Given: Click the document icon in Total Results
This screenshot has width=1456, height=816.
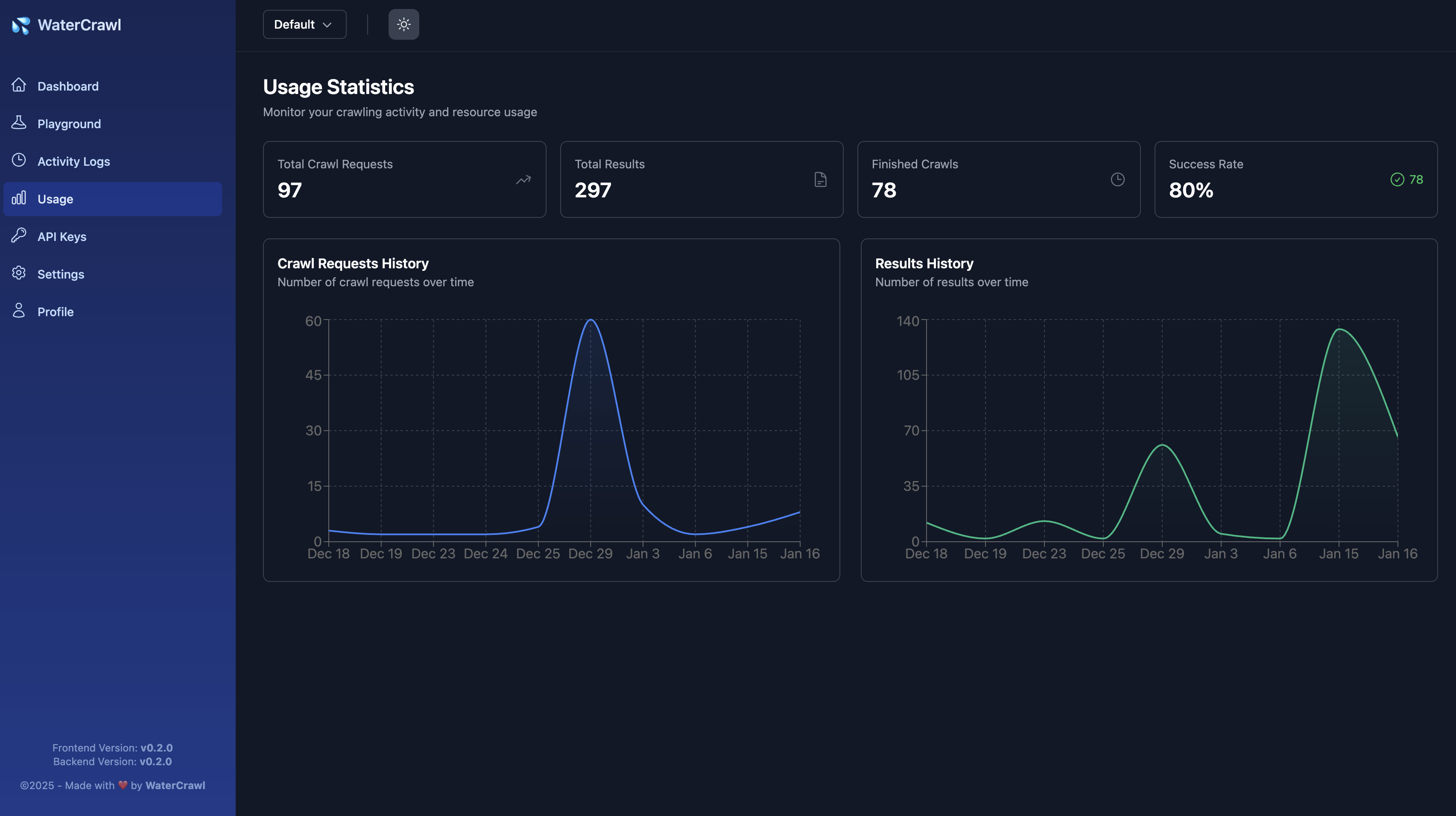Looking at the screenshot, I should point(820,180).
